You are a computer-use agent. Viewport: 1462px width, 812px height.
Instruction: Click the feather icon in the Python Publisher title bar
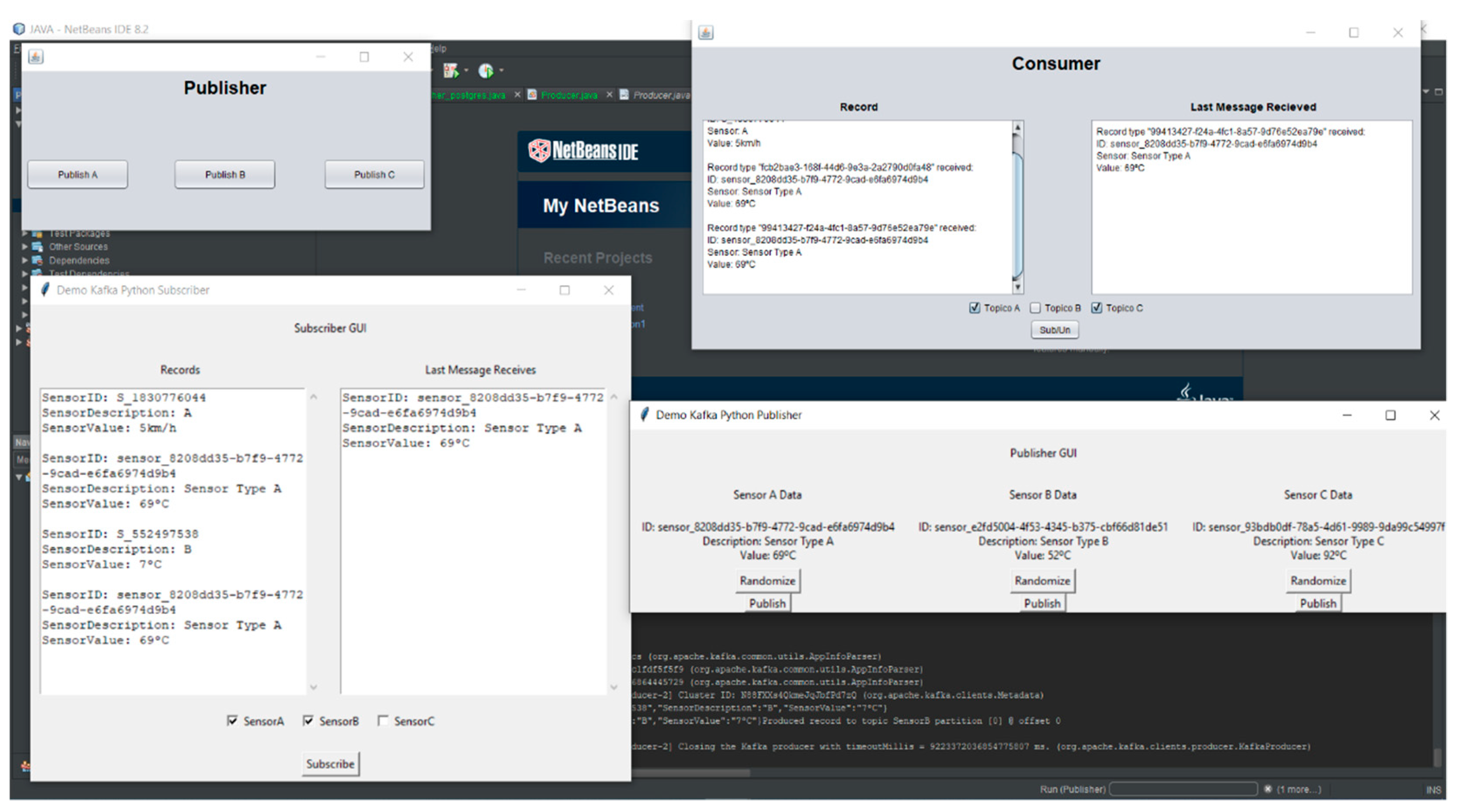pyautogui.click(x=644, y=415)
